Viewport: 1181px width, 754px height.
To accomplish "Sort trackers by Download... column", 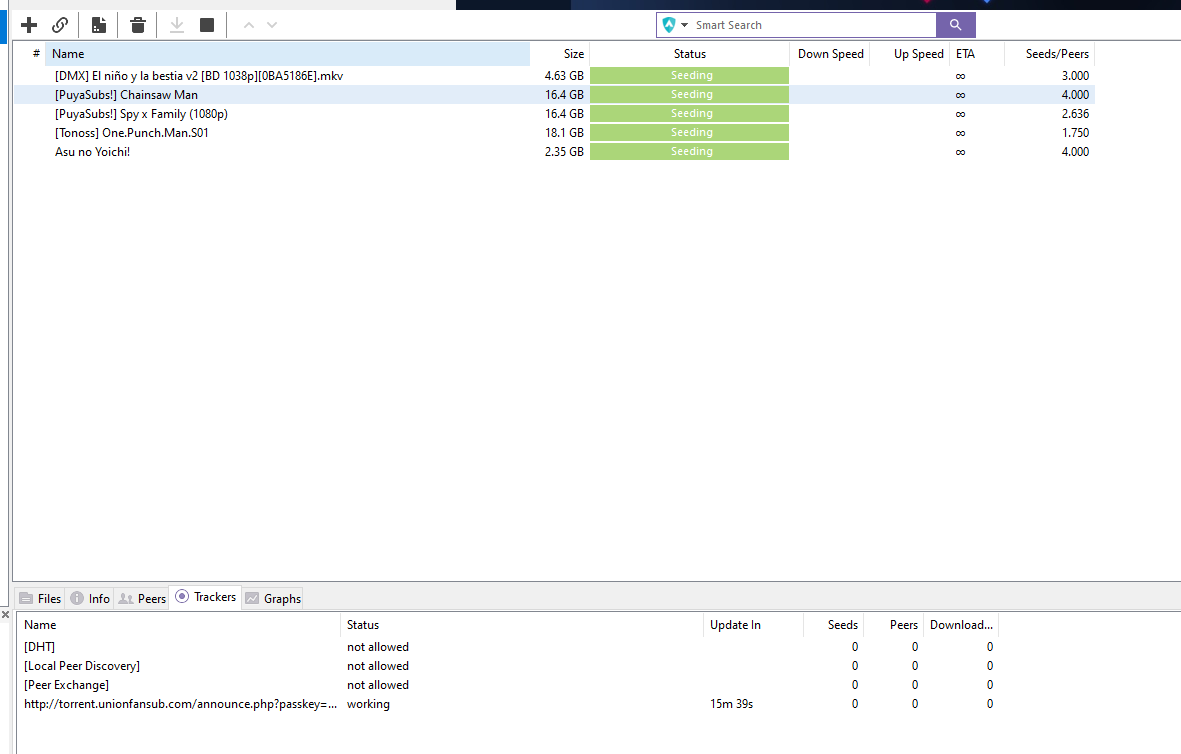I will (x=961, y=625).
